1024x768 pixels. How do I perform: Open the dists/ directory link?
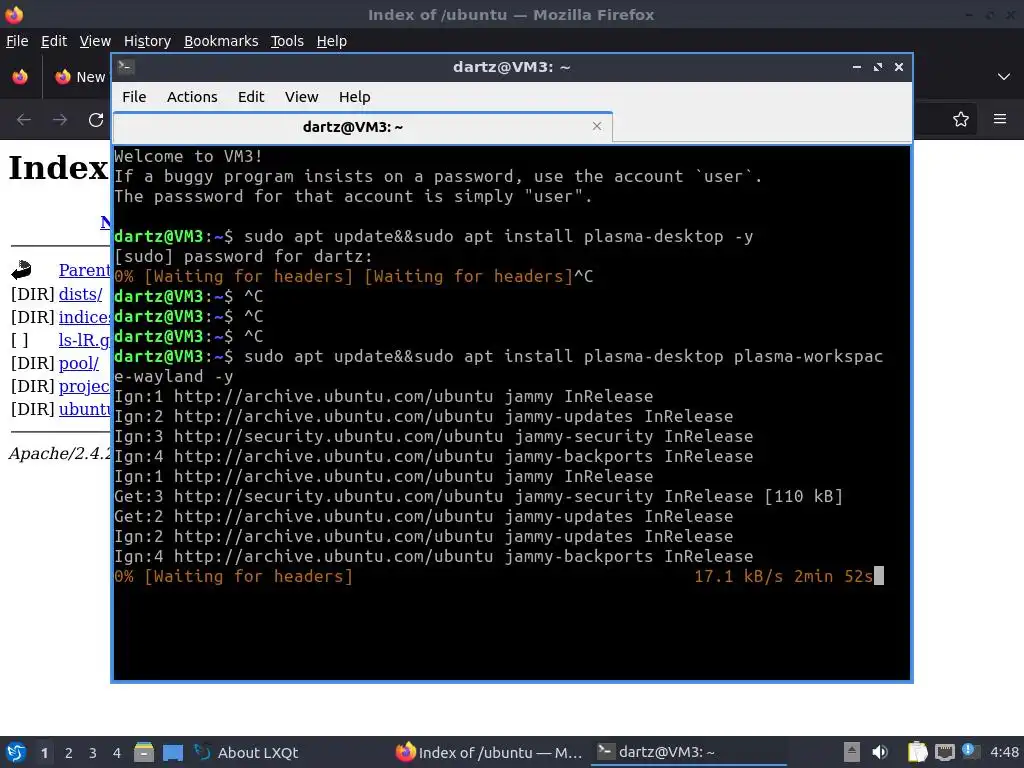point(80,295)
